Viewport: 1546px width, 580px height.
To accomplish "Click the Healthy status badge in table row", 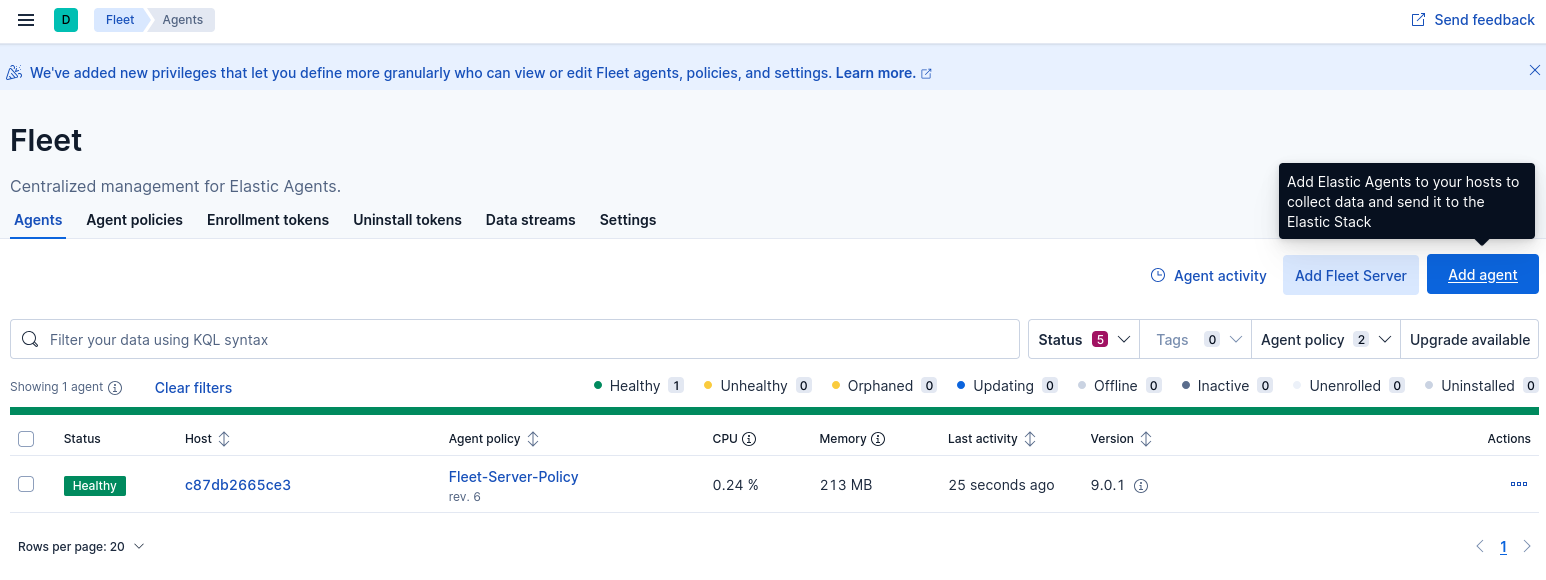I will [x=95, y=485].
